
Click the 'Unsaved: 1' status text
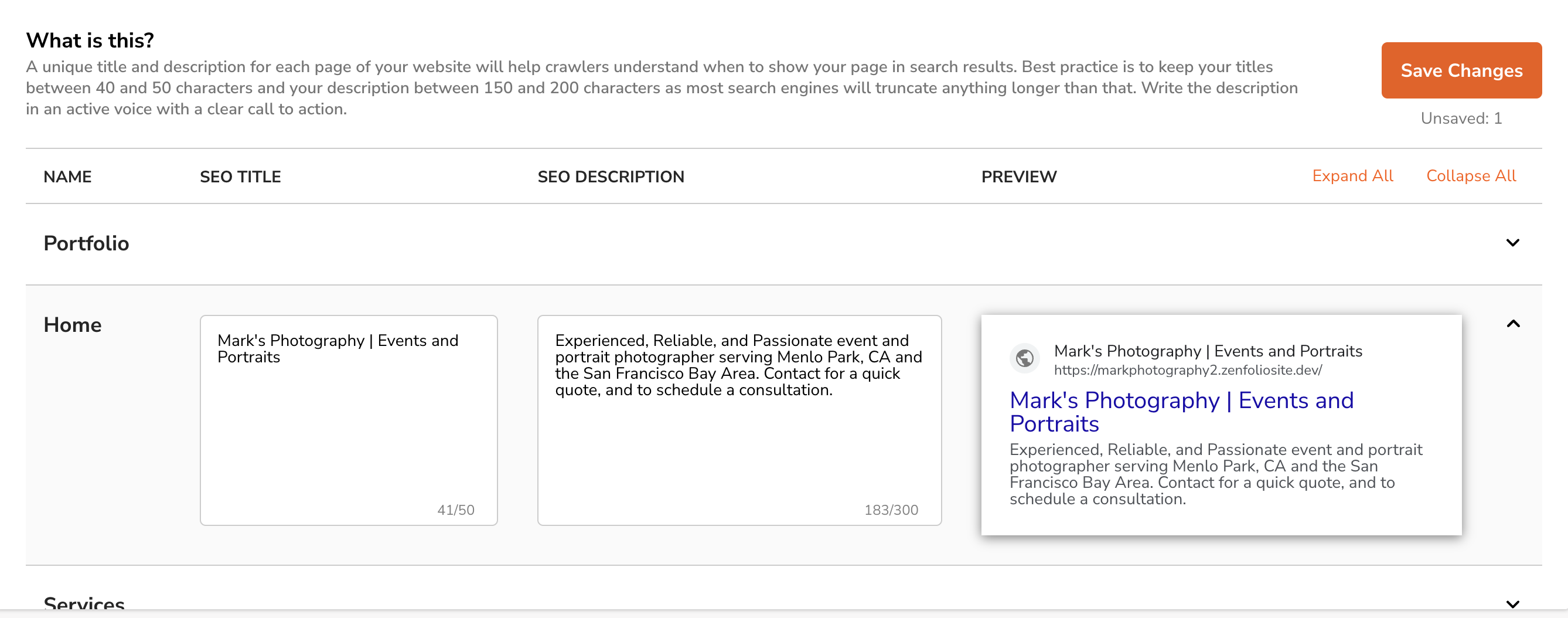click(1461, 118)
